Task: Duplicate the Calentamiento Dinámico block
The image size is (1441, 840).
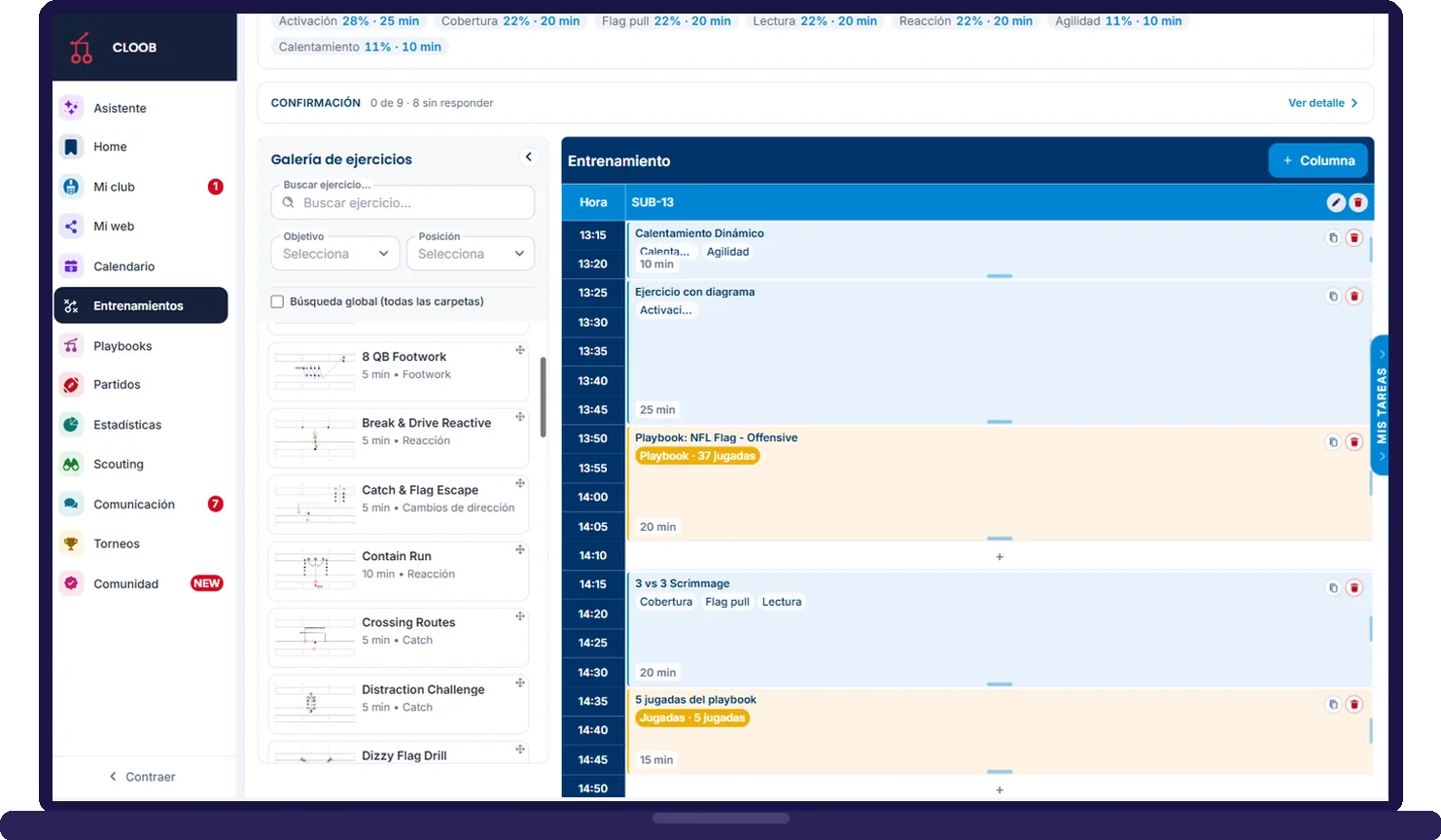Action: coord(1333,237)
